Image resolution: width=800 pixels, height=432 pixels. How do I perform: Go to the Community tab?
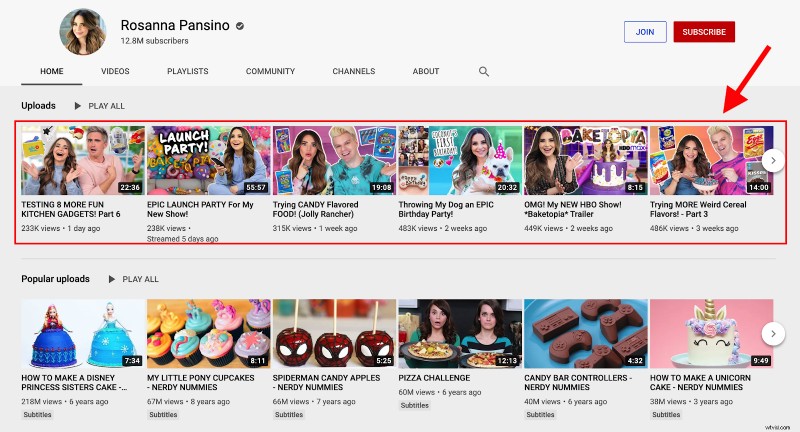(270, 72)
